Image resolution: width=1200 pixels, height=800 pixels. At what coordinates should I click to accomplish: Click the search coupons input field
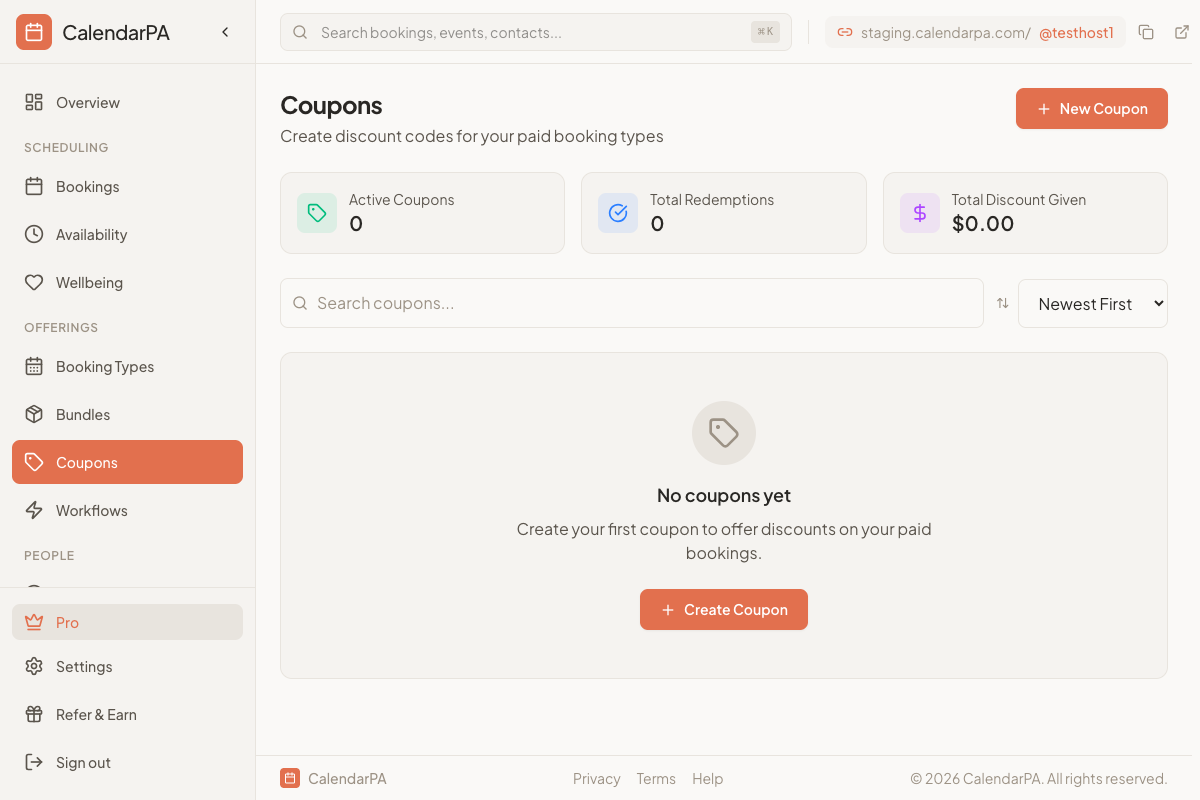tap(630, 302)
